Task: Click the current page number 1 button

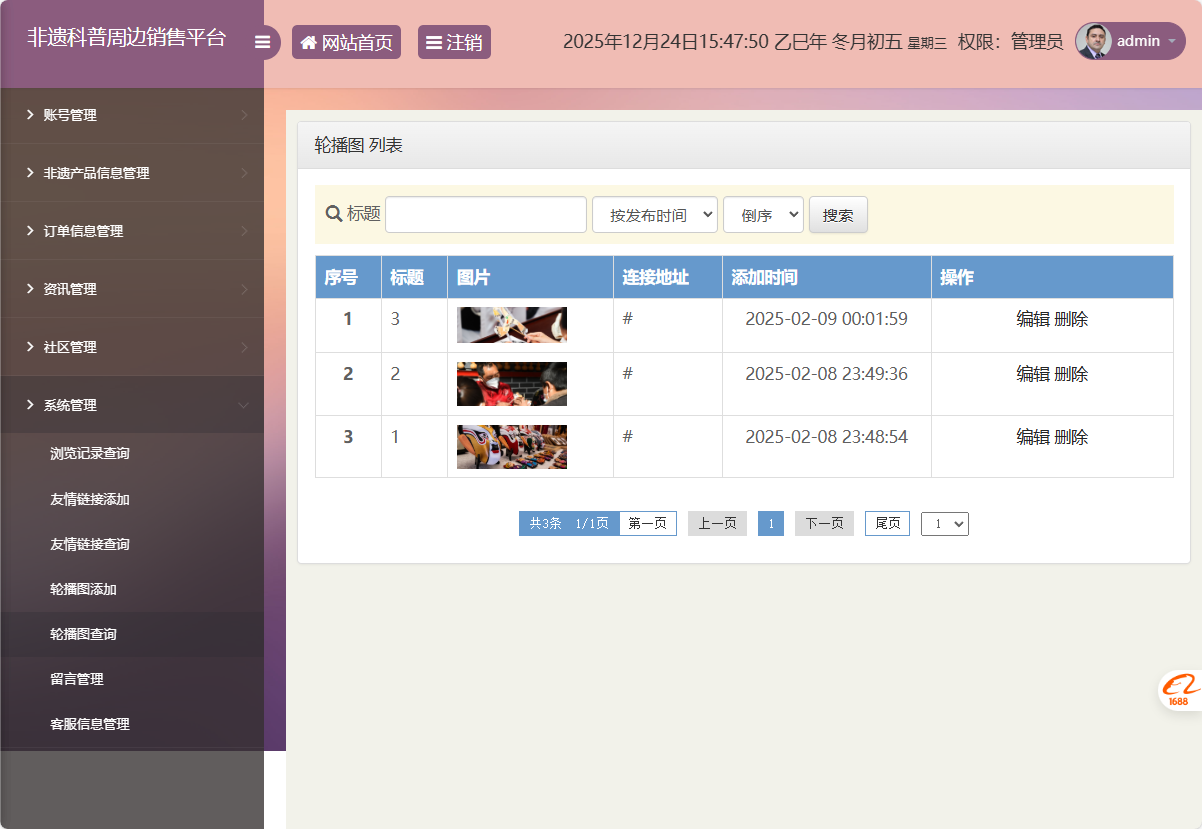Action: click(x=771, y=523)
